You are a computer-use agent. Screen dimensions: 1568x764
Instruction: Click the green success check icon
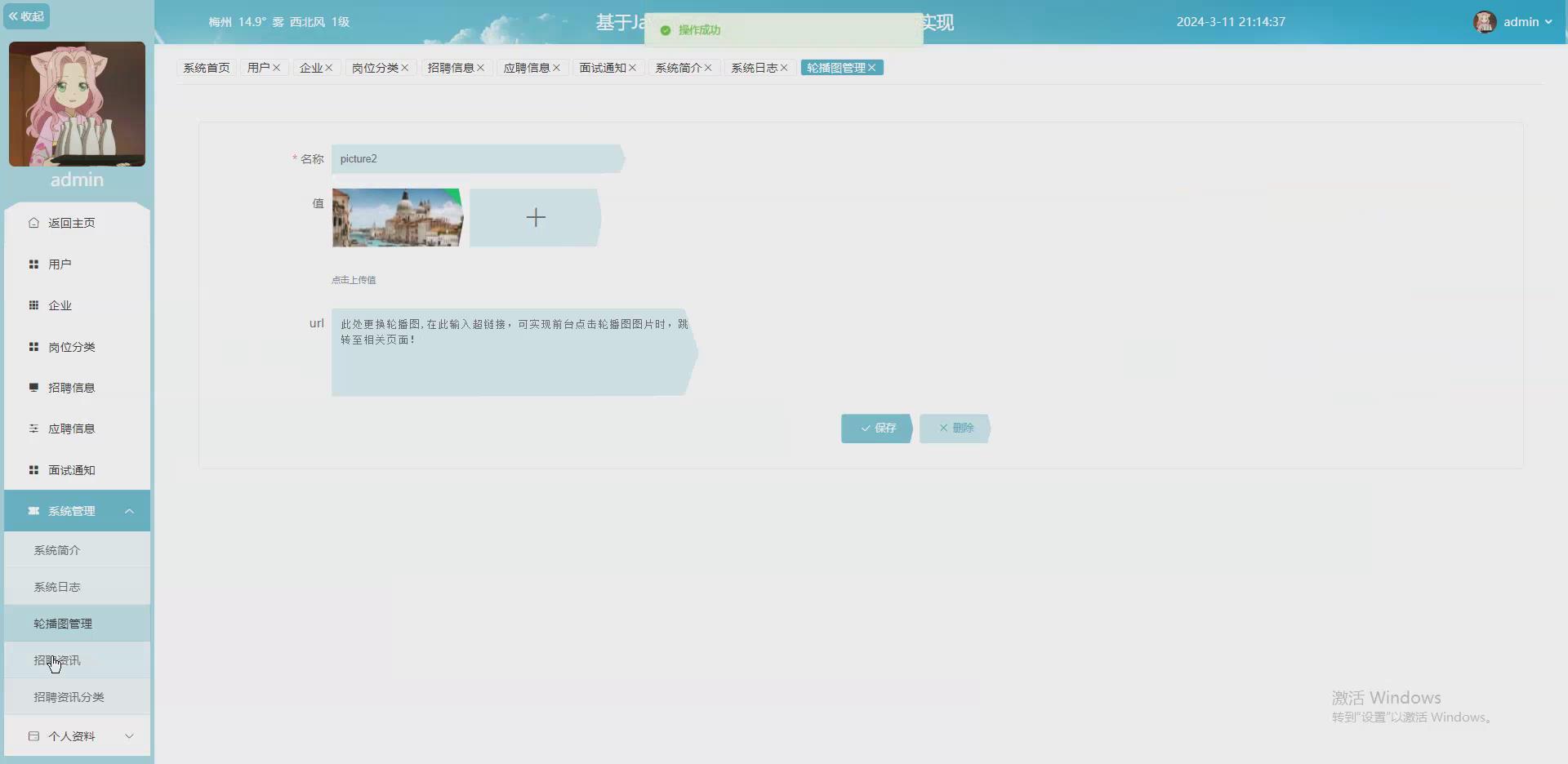point(666,30)
